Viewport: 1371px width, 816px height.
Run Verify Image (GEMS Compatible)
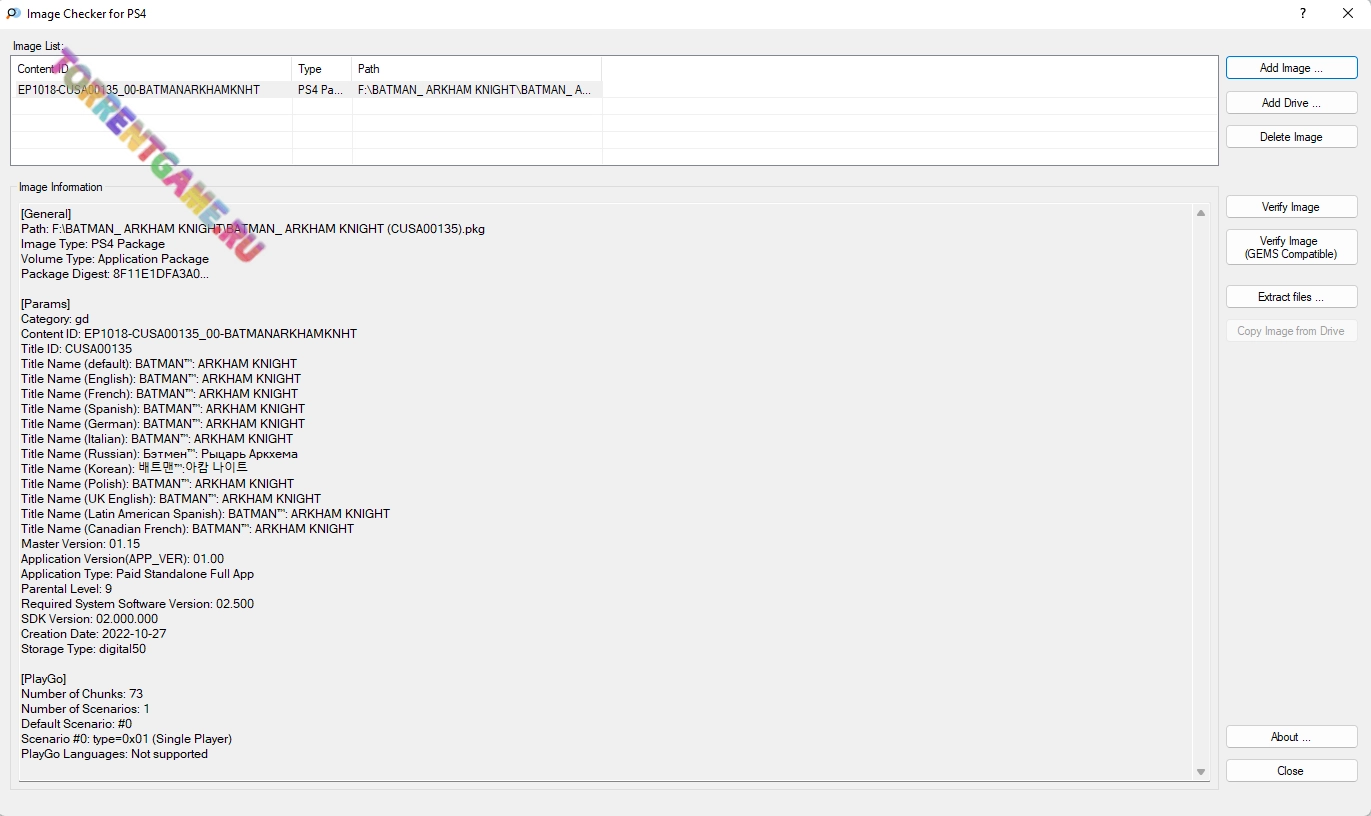[x=1291, y=247]
